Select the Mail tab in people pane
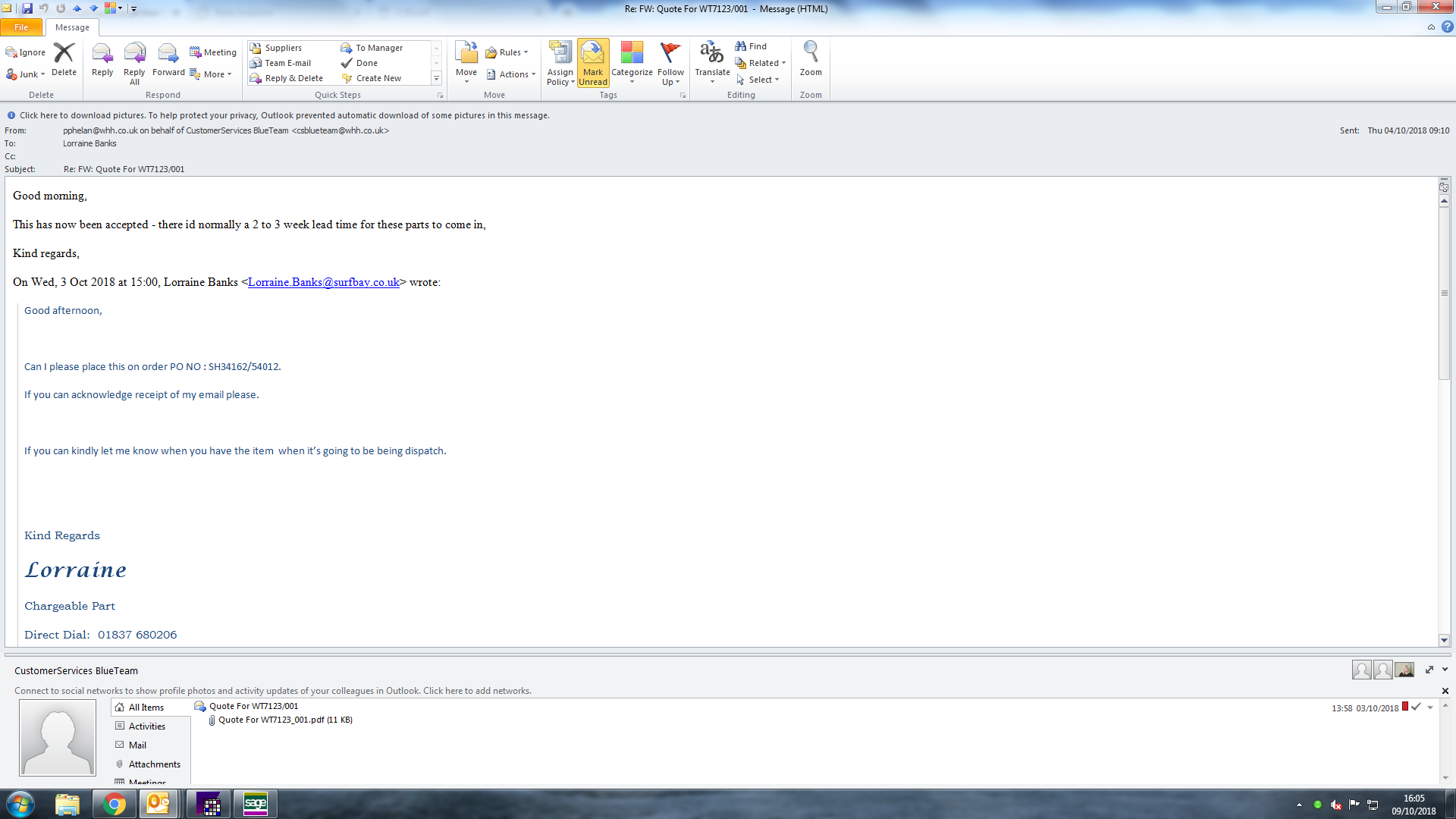The image size is (1456, 819). (x=137, y=745)
